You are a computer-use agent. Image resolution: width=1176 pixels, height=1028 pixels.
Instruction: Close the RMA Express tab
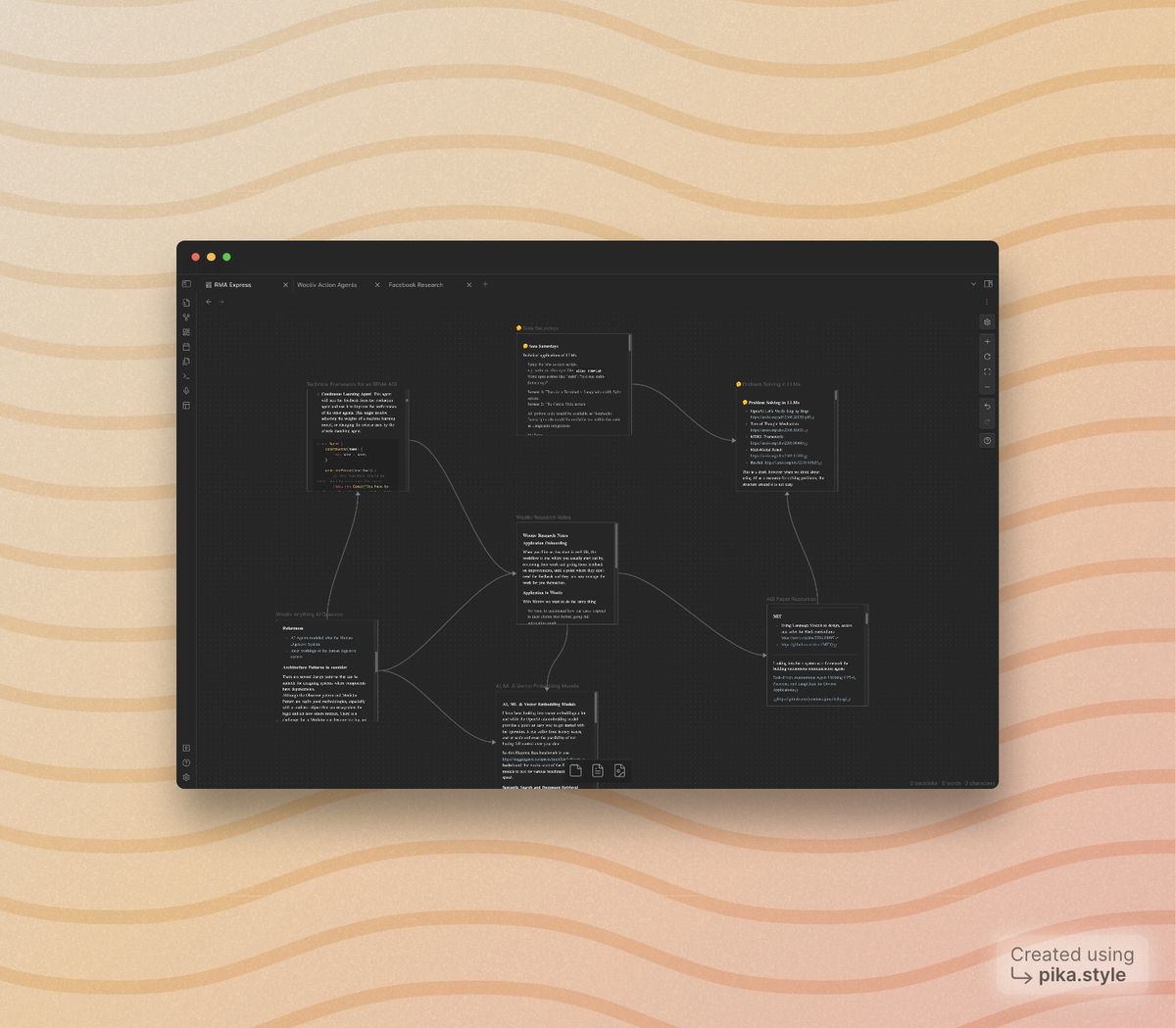point(285,285)
